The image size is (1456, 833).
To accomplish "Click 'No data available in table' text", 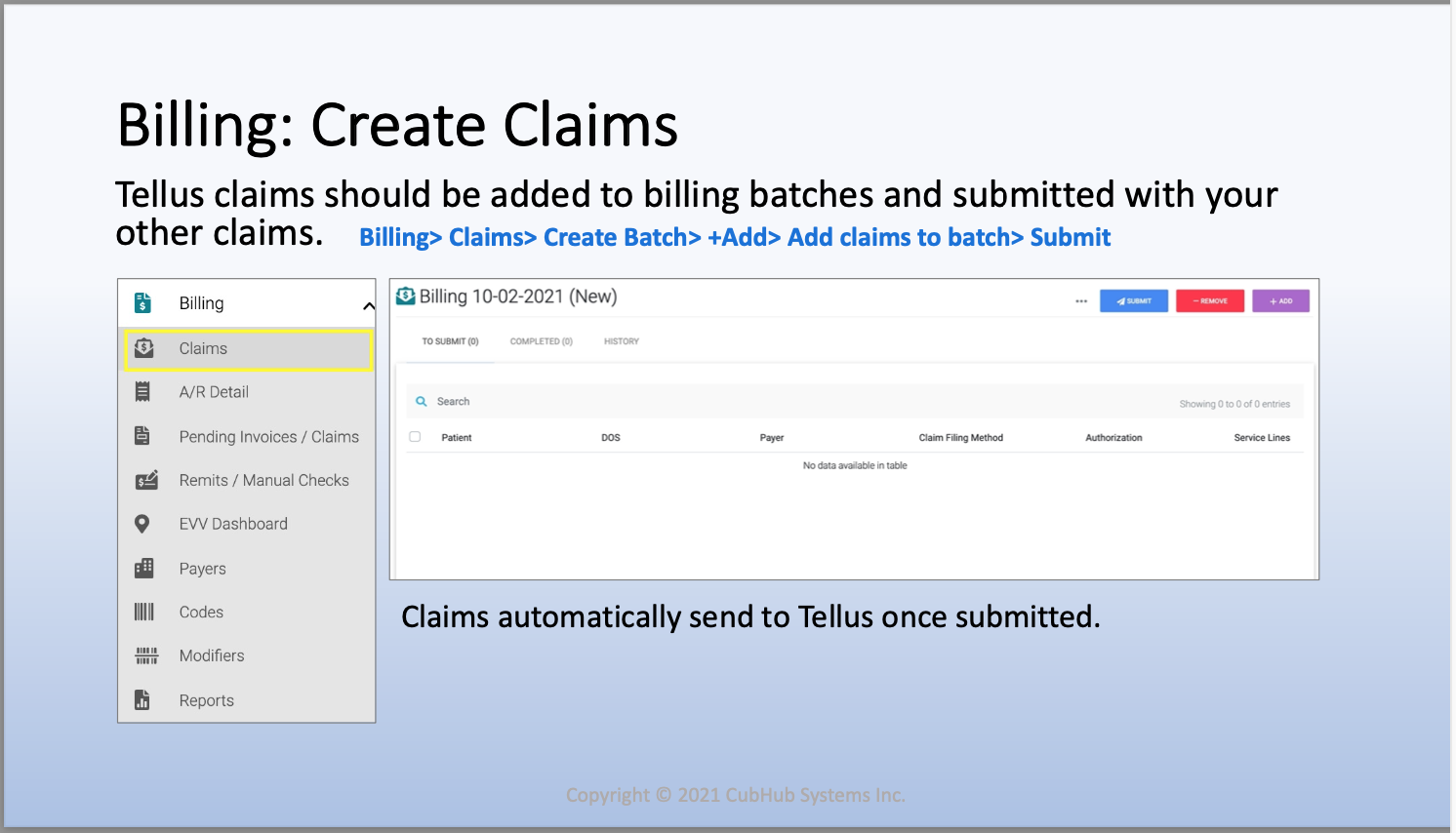I will click(x=855, y=465).
